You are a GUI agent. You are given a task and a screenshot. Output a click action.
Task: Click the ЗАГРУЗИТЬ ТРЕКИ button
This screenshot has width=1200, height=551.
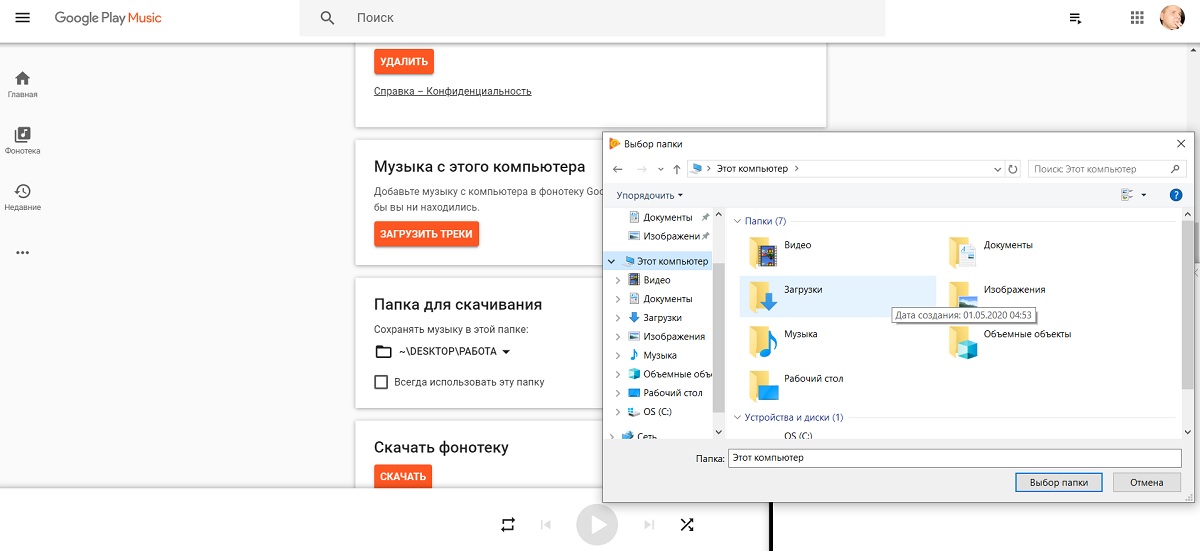click(427, 234)
